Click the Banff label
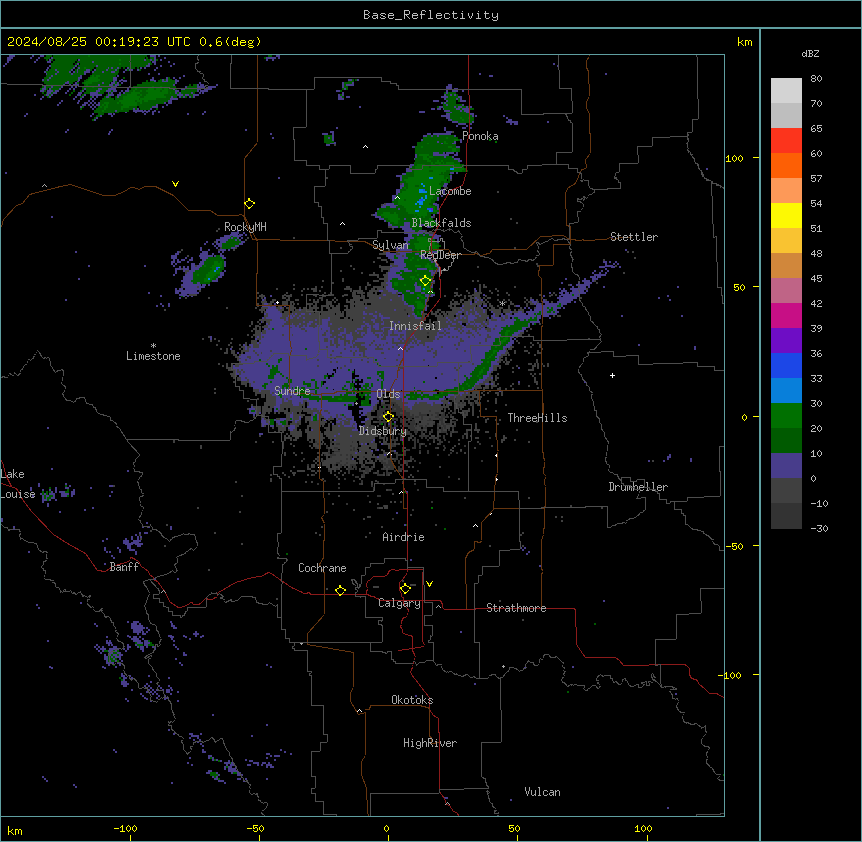This screenshot has height=842, width=862. [x=124, y=567]
